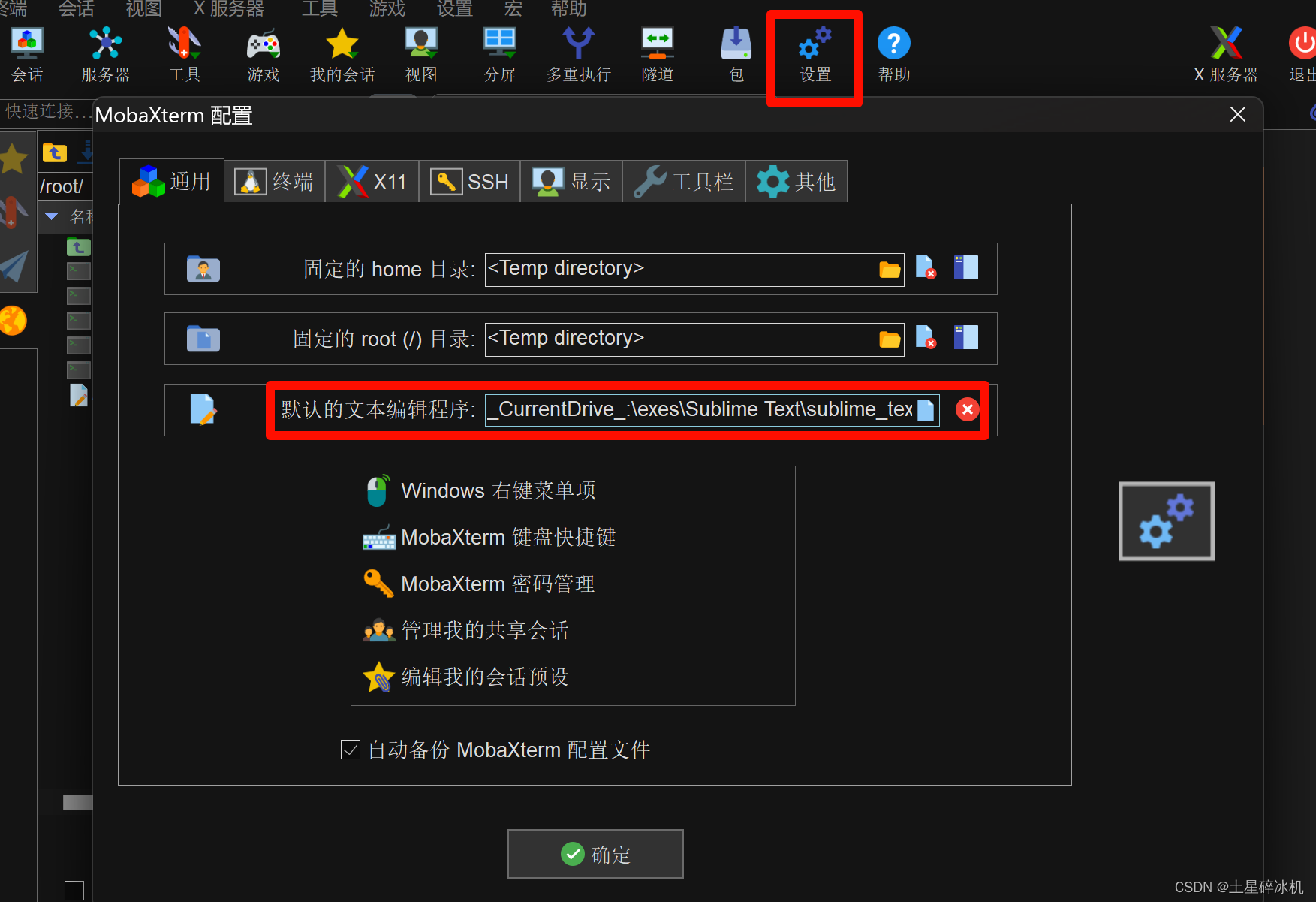This screenshot has width=1316, height=902.
Task: Select the pencil file entry in file list
Action: [79, 395]
